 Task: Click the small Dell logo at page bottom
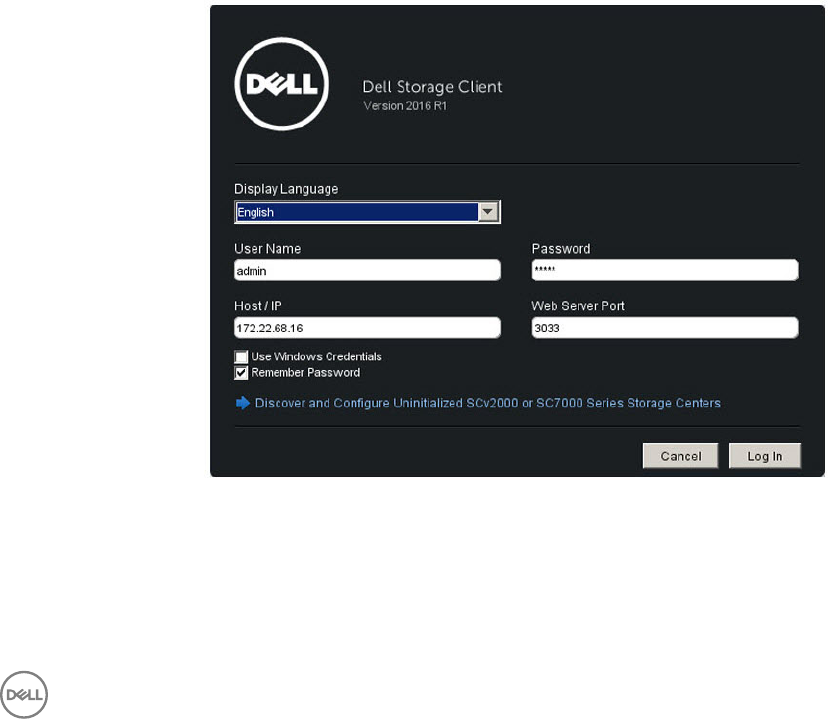click(24, 695)
